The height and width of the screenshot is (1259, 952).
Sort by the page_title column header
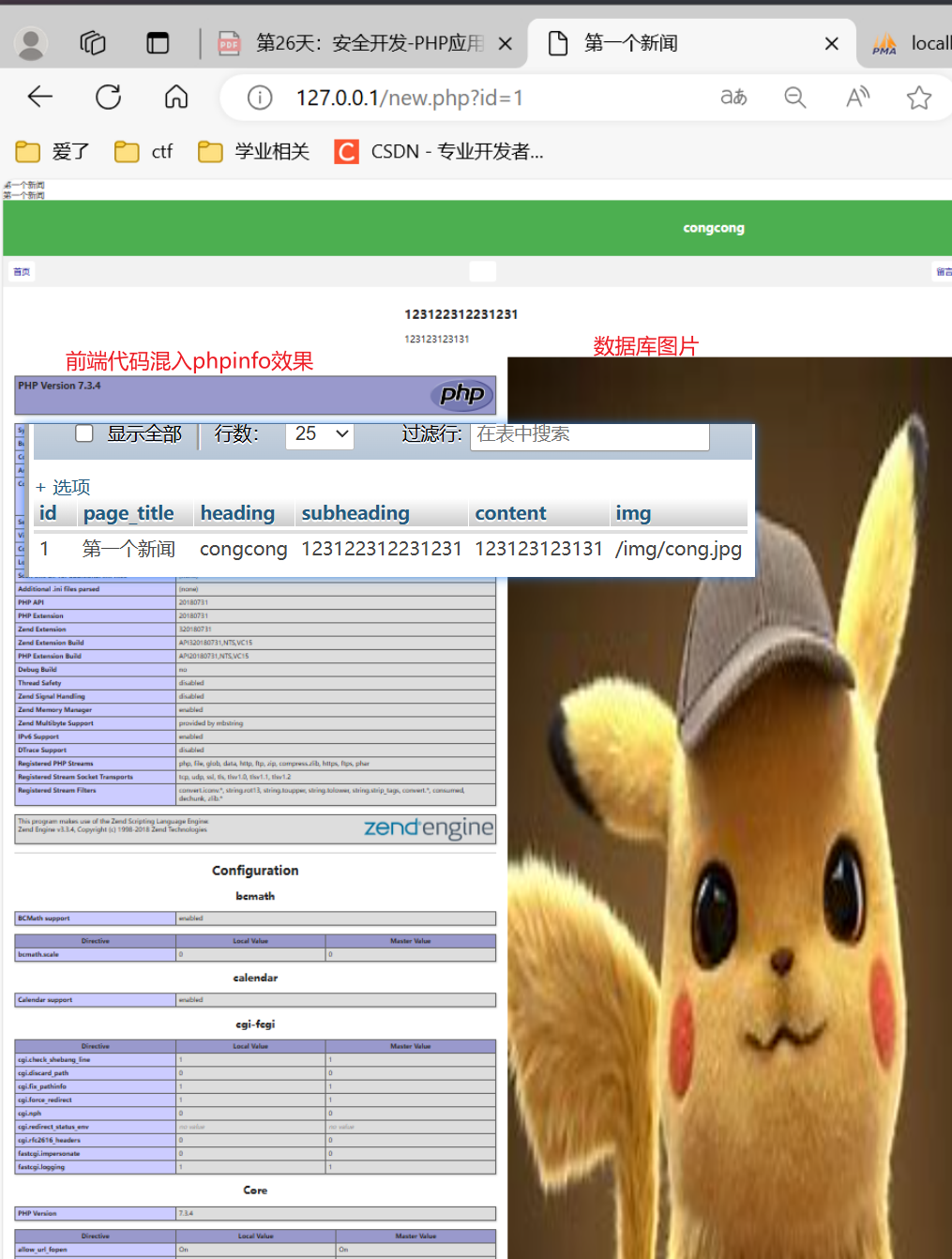[128, 513]
